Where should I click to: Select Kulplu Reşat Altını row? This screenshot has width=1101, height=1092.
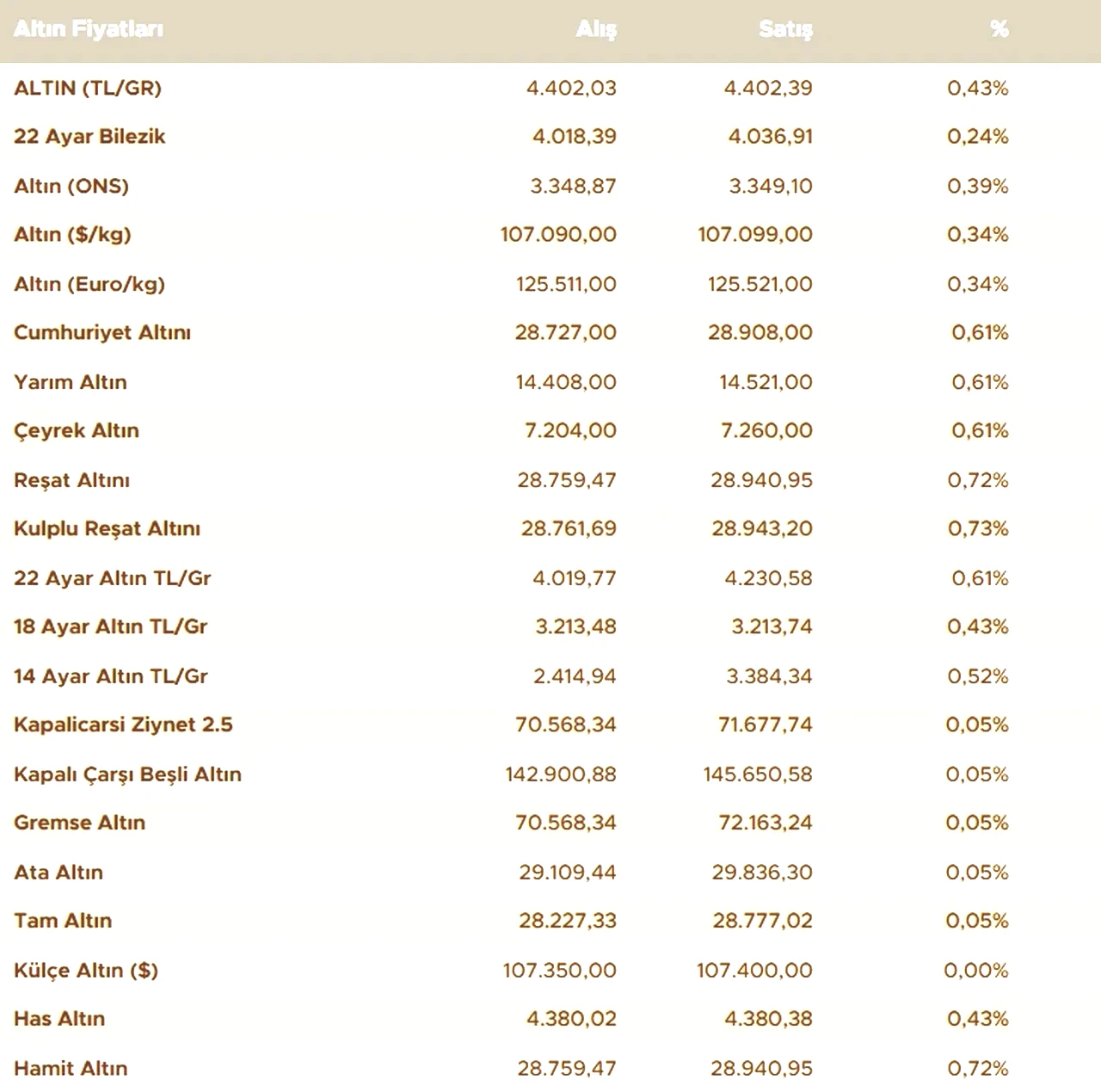point(550,529)
